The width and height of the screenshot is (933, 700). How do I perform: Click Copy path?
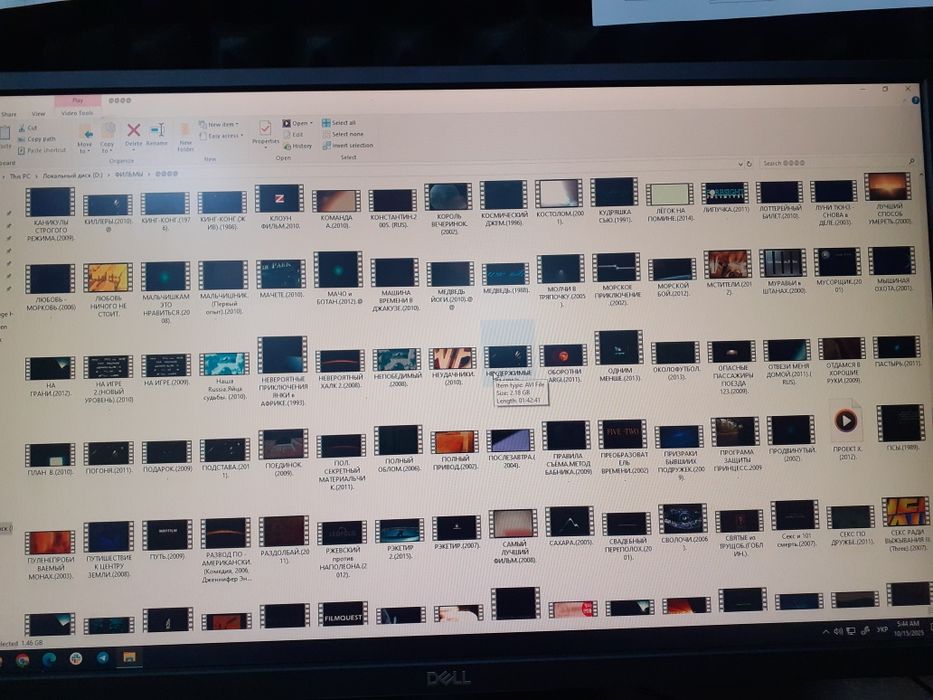click(x=37, y=139)
